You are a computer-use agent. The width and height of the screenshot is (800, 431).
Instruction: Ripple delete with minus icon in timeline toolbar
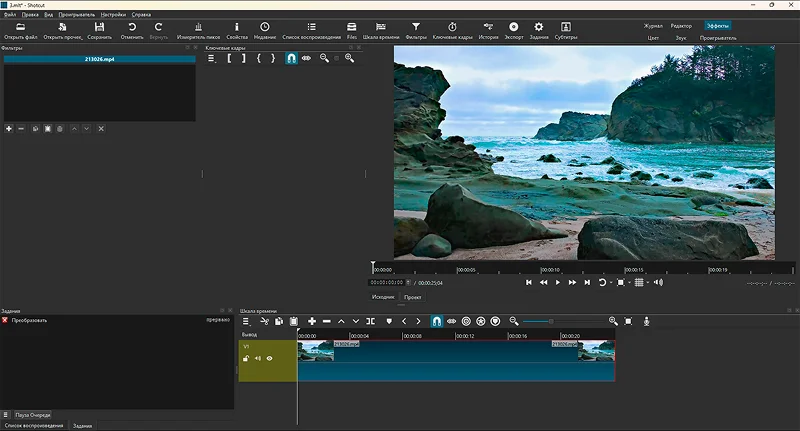pos(327,321)
